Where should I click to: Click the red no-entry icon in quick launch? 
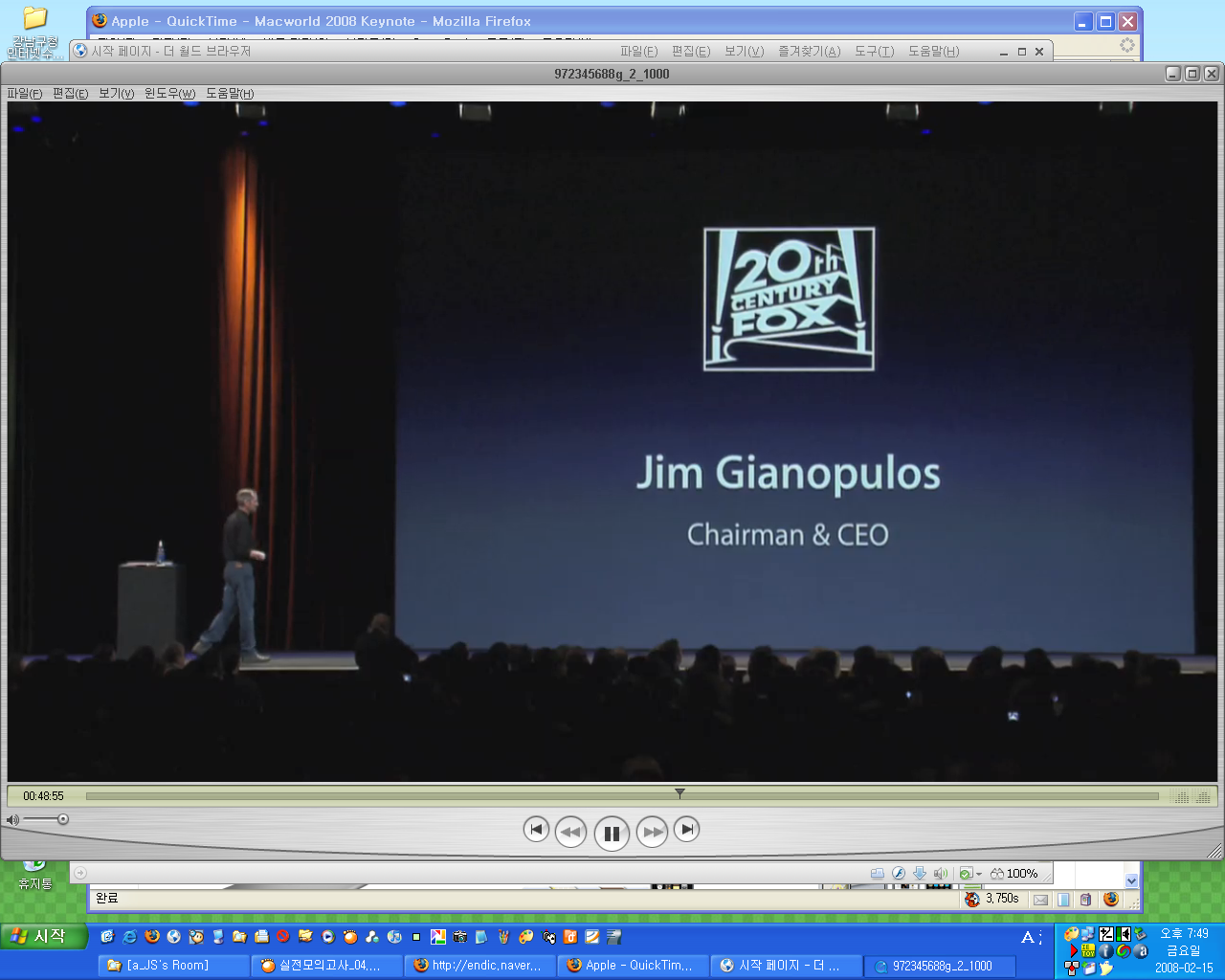[x=283, y=937]
